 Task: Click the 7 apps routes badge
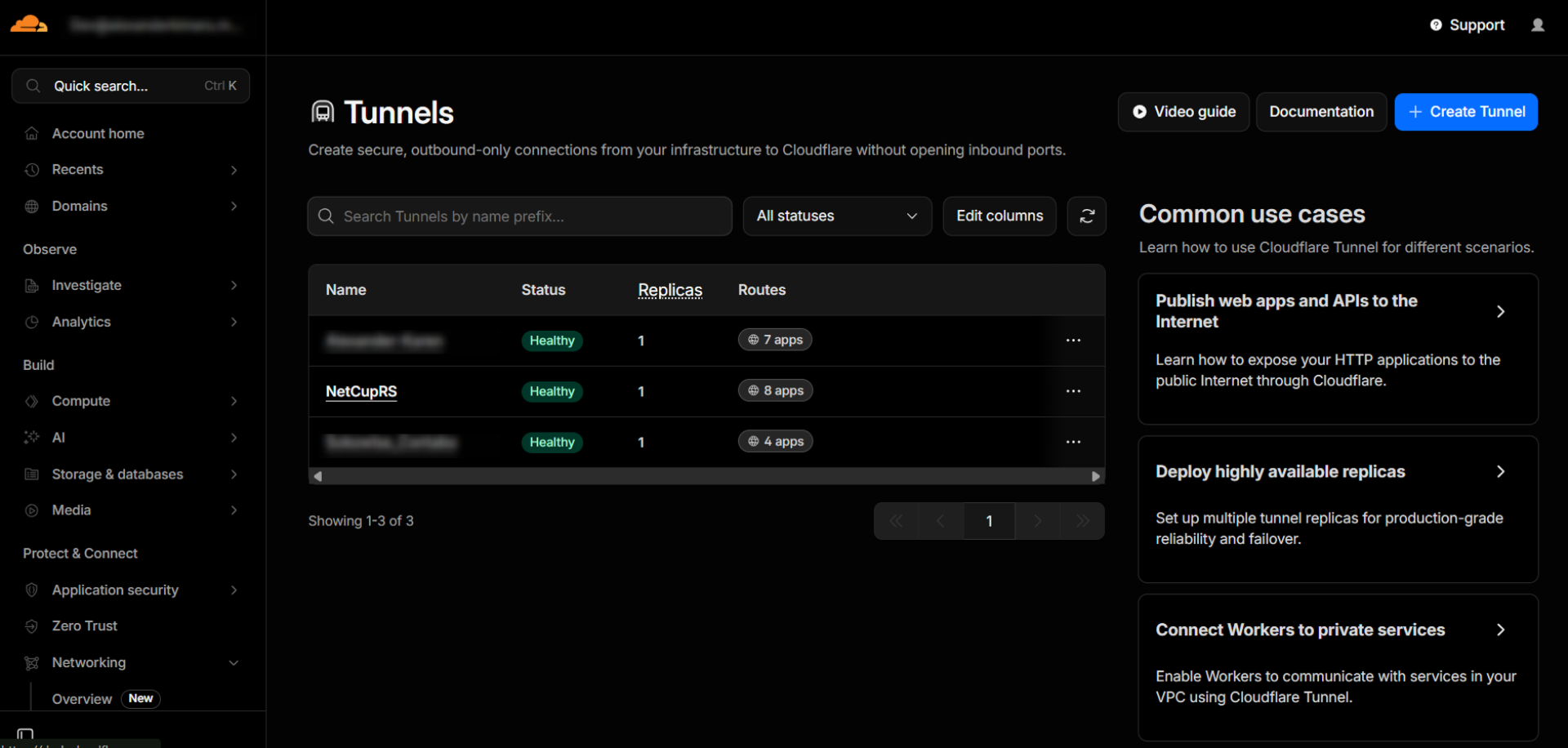click(x=775, y=340)
